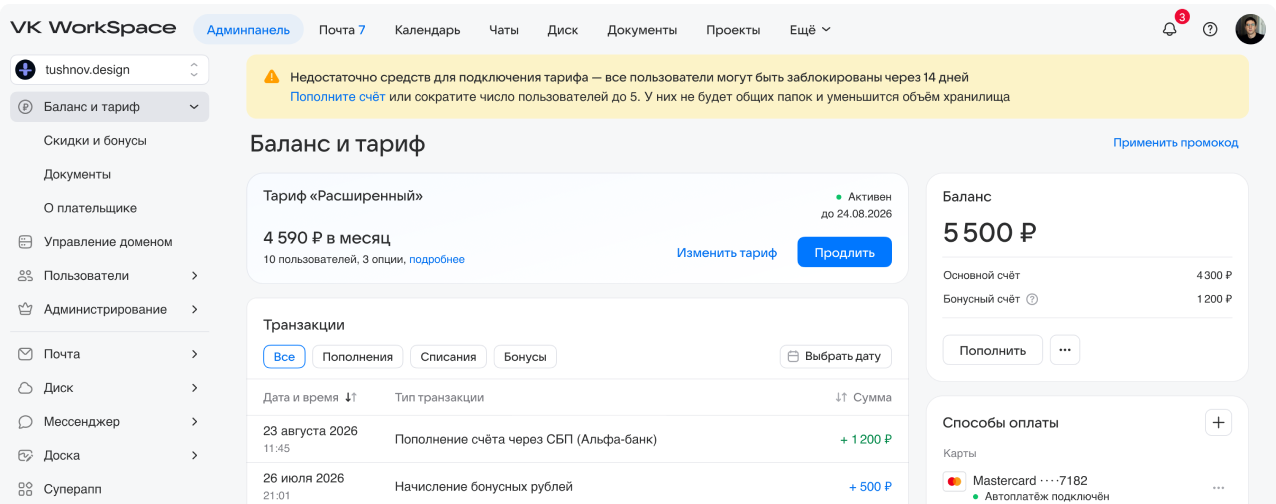Open the Ещё dropdown in top navigation

810,30
